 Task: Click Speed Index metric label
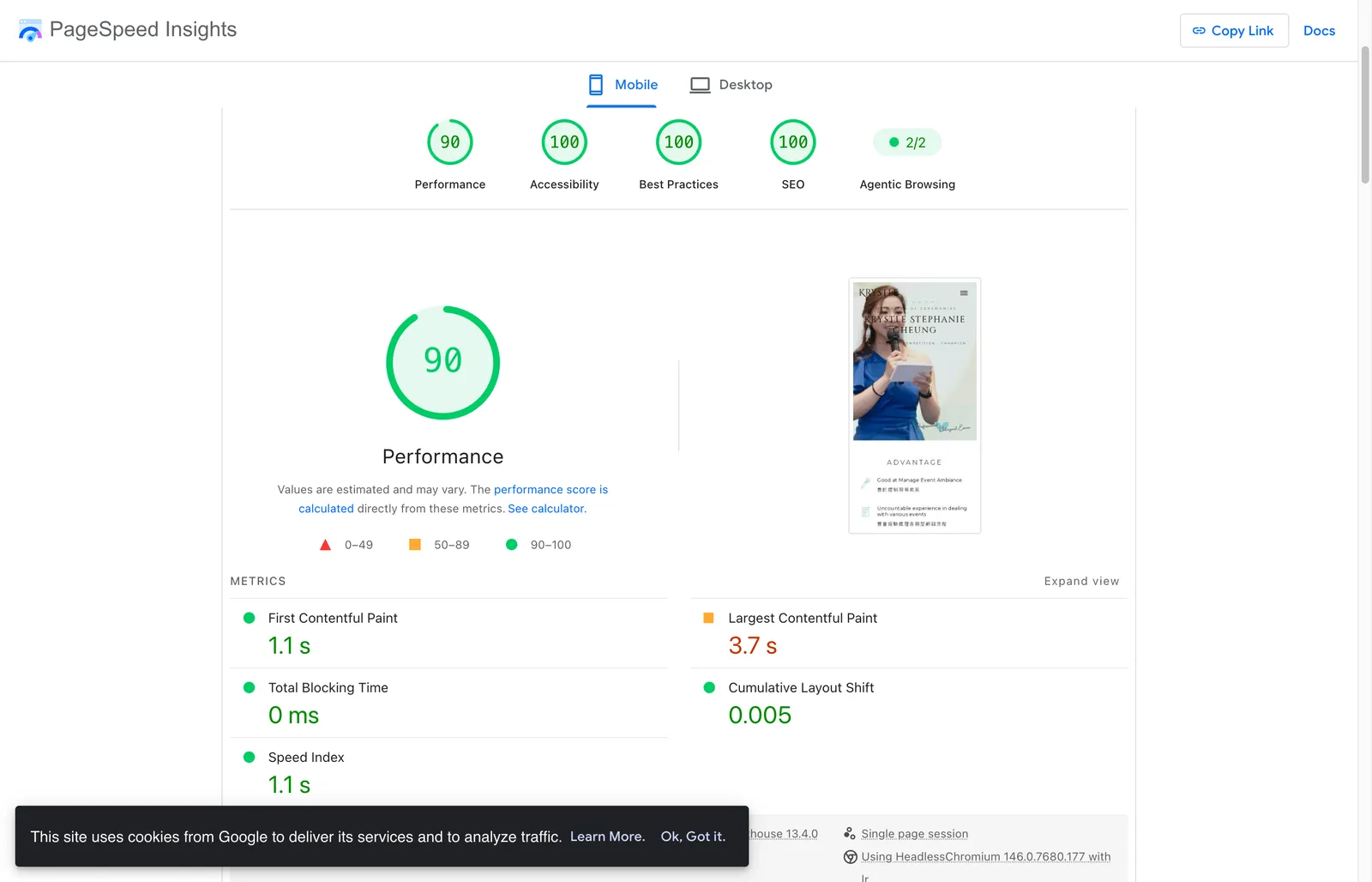coord(306,757)
